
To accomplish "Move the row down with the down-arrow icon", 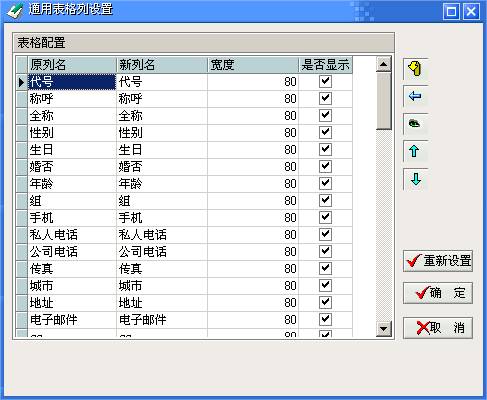I will (x=415, y=179).
